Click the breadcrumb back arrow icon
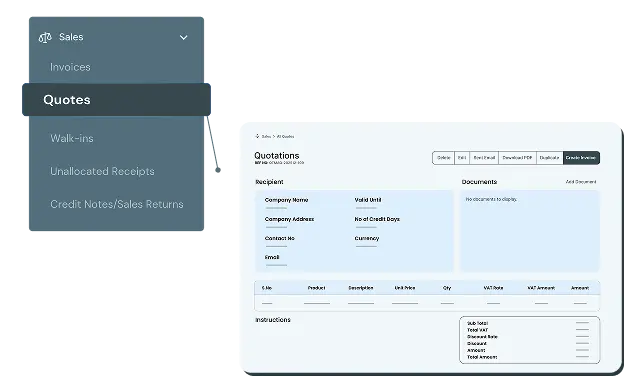Image resolution: width=624 pixels, height=376 pixels. tap(257, 136)
